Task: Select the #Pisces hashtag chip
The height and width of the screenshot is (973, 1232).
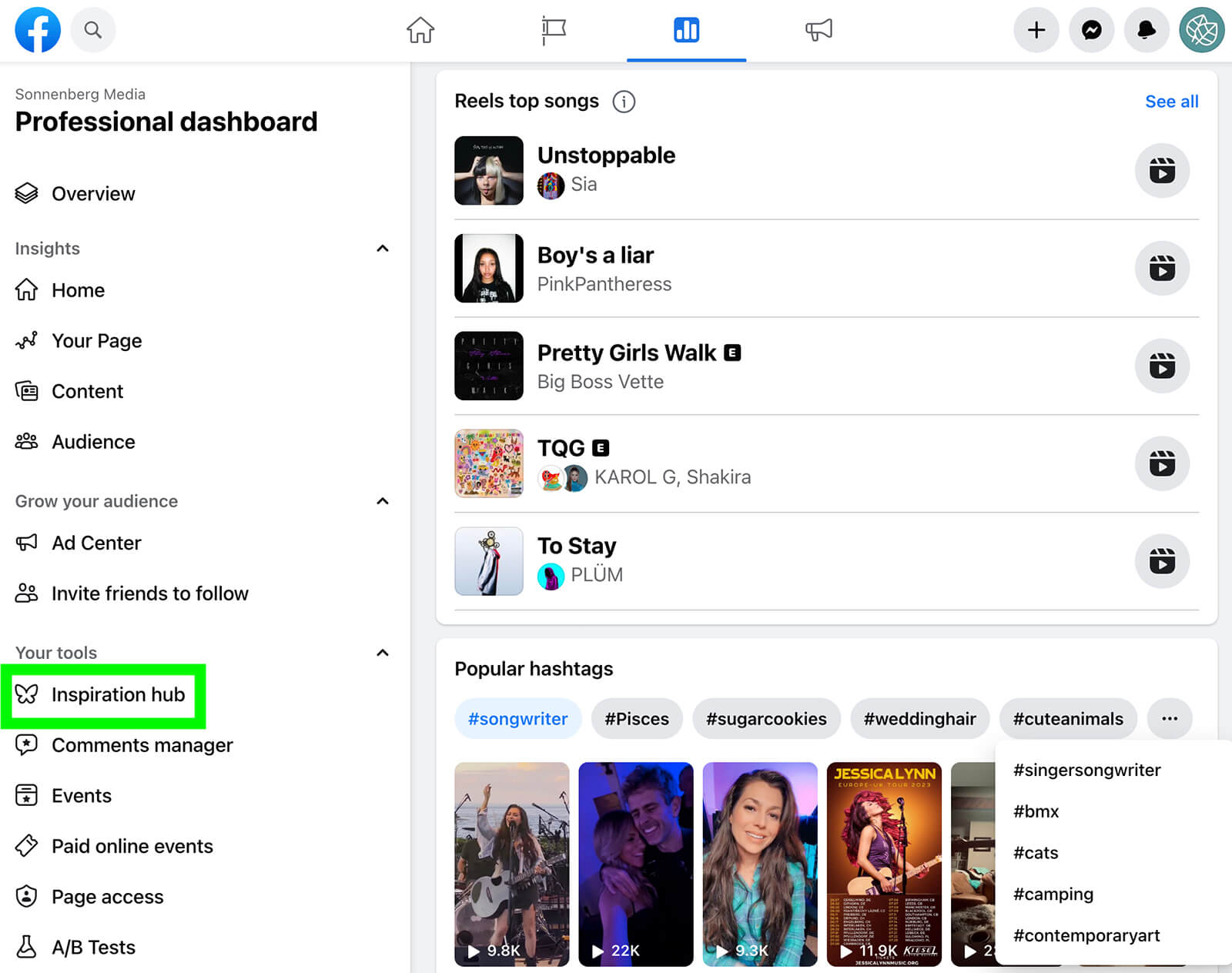Action: click(x=637, y=718)
